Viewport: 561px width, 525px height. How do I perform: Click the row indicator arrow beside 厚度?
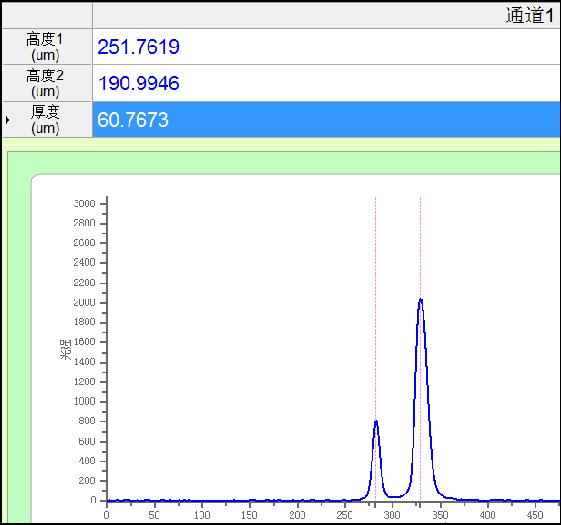pos(7,120)
